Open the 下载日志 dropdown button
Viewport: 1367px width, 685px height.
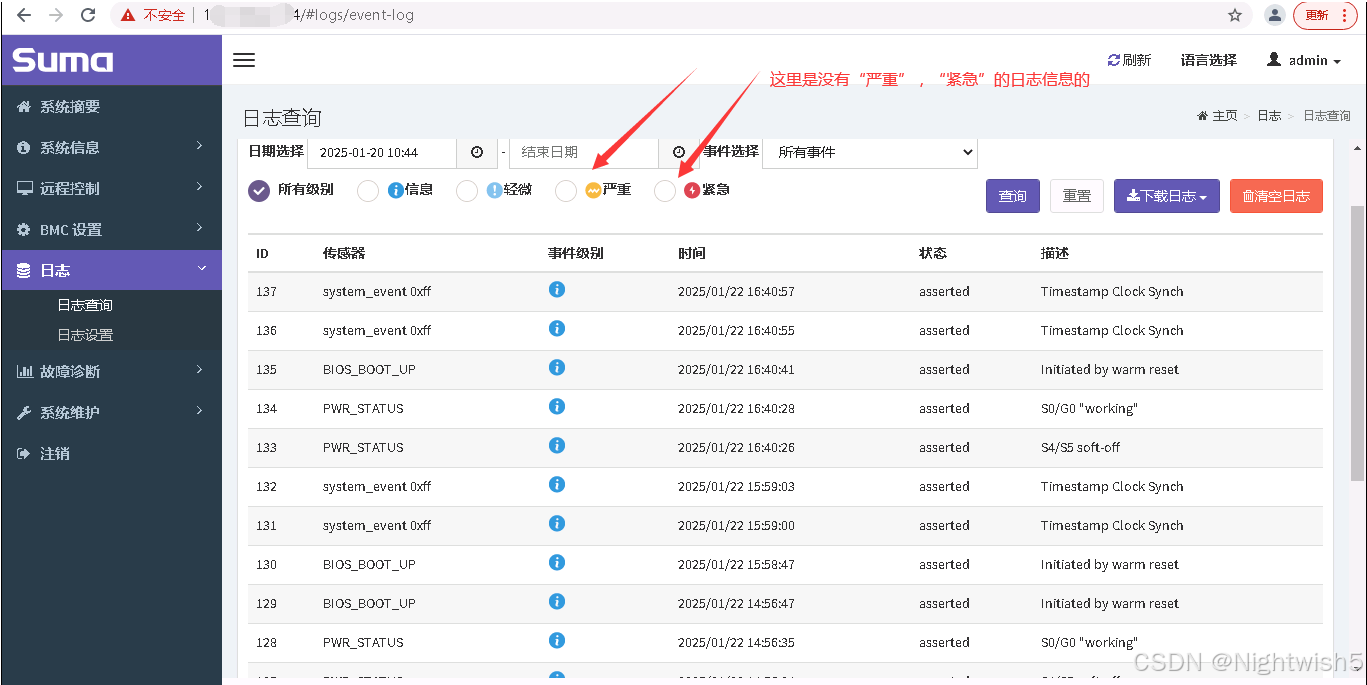(x=1166, y=196)
